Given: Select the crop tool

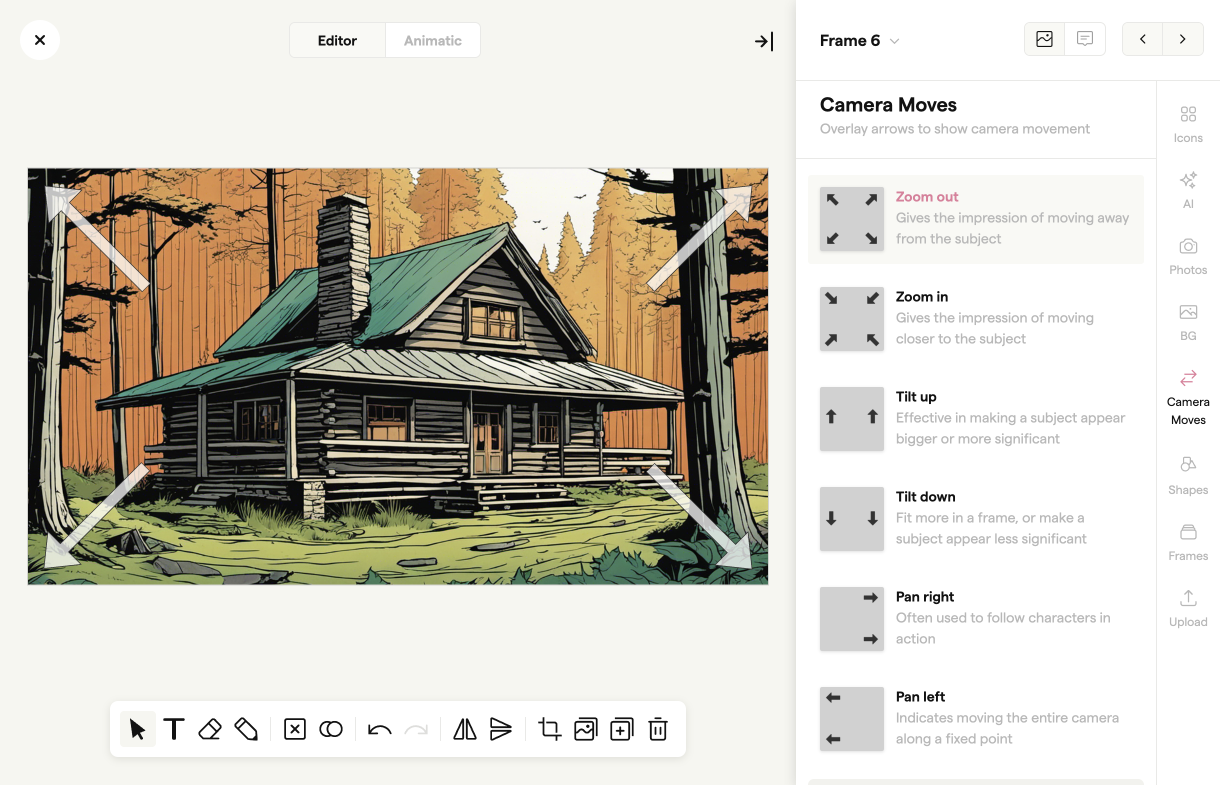Looking at the screenshot, I should pyautogui.click(x=549, y=729).
